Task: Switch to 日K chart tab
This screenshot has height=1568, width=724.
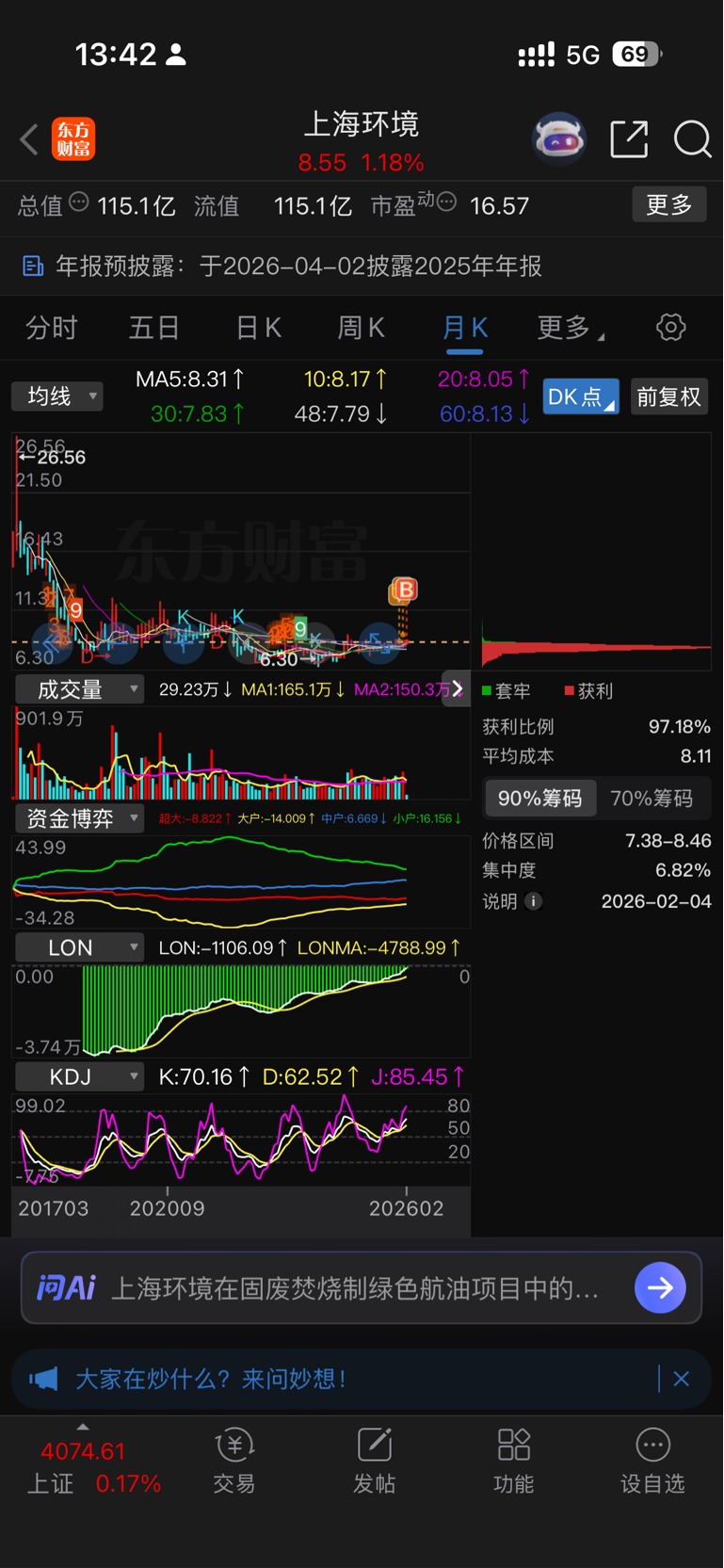Action: click(258, 328)
